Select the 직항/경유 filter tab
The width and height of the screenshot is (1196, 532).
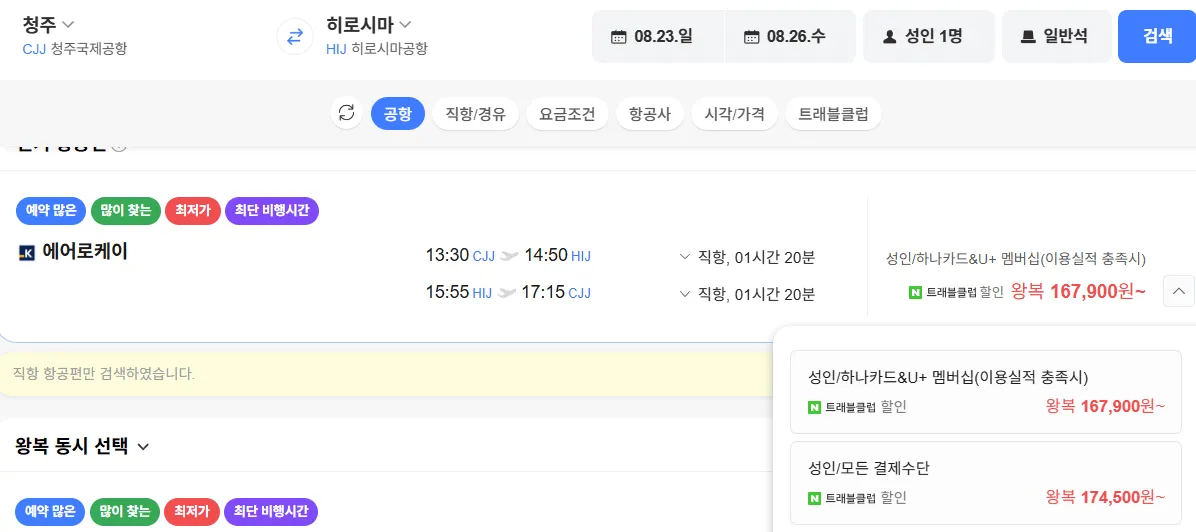[x=475, y=114]
